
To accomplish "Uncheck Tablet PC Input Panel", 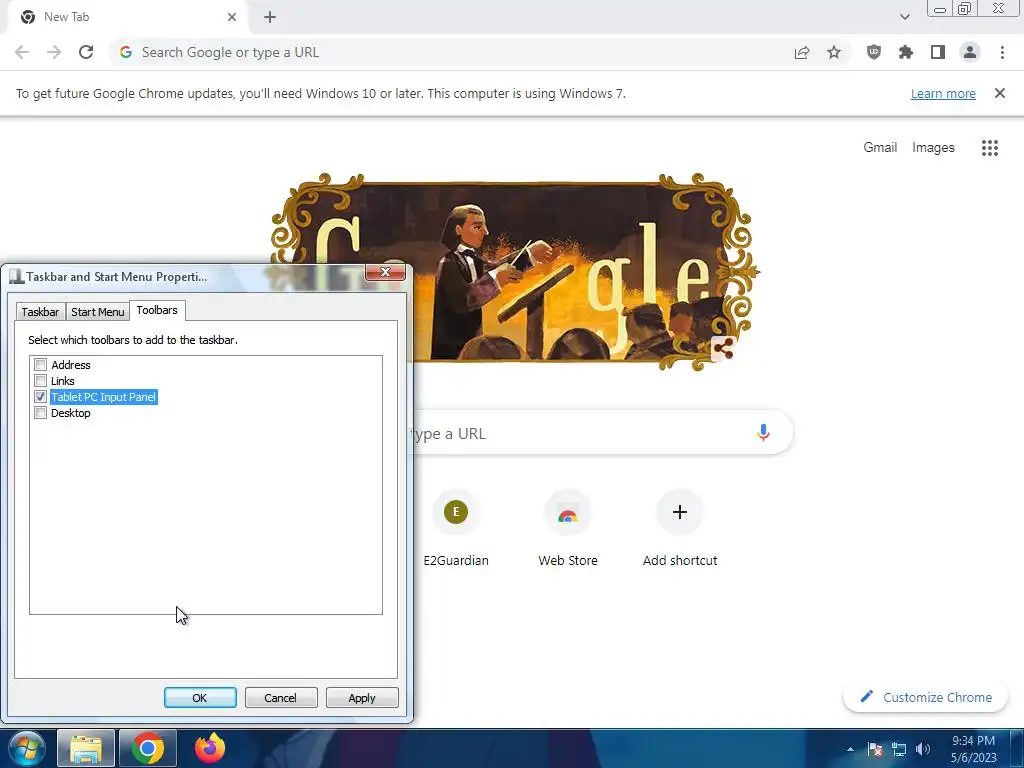I will [x=40, y=396].
